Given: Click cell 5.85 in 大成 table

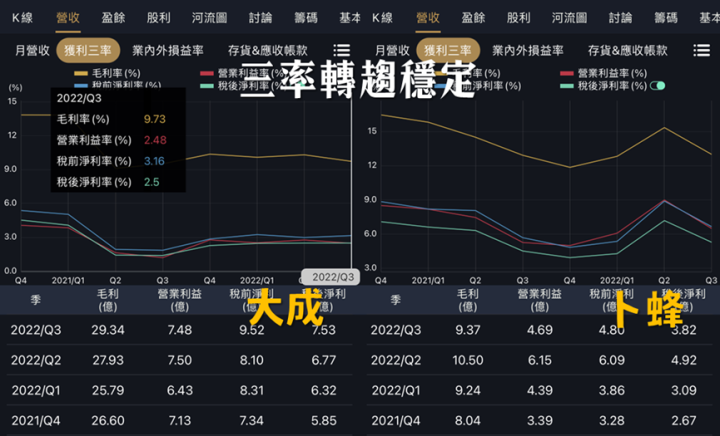Looking at the screenshot, I should (324, 421).
